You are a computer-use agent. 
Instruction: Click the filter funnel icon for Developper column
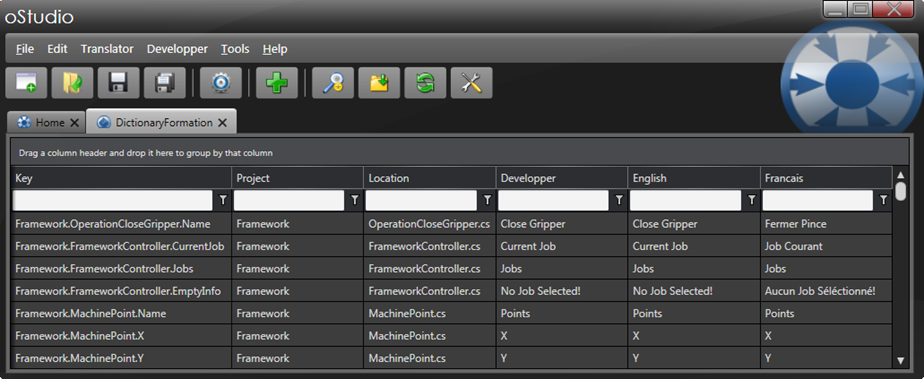(x=619, y=200)
